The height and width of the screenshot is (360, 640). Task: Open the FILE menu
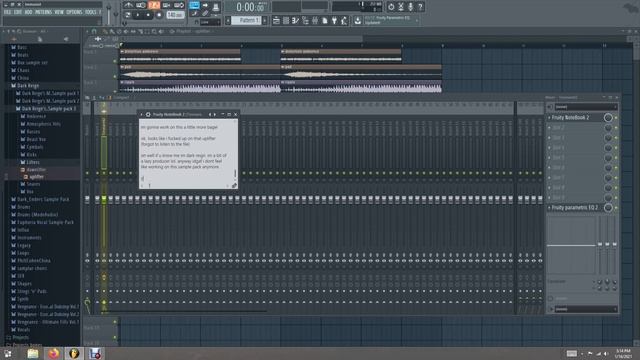coord(7,12)
